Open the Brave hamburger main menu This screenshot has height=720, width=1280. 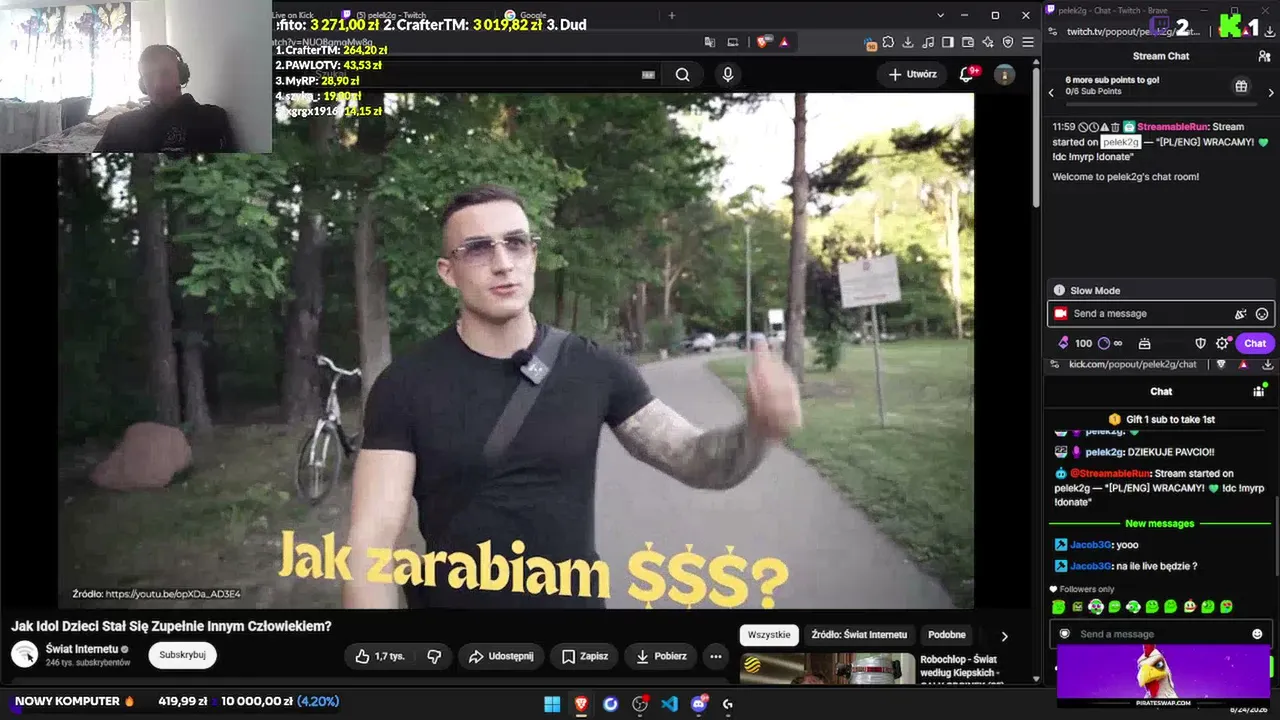coord(1028,42)
